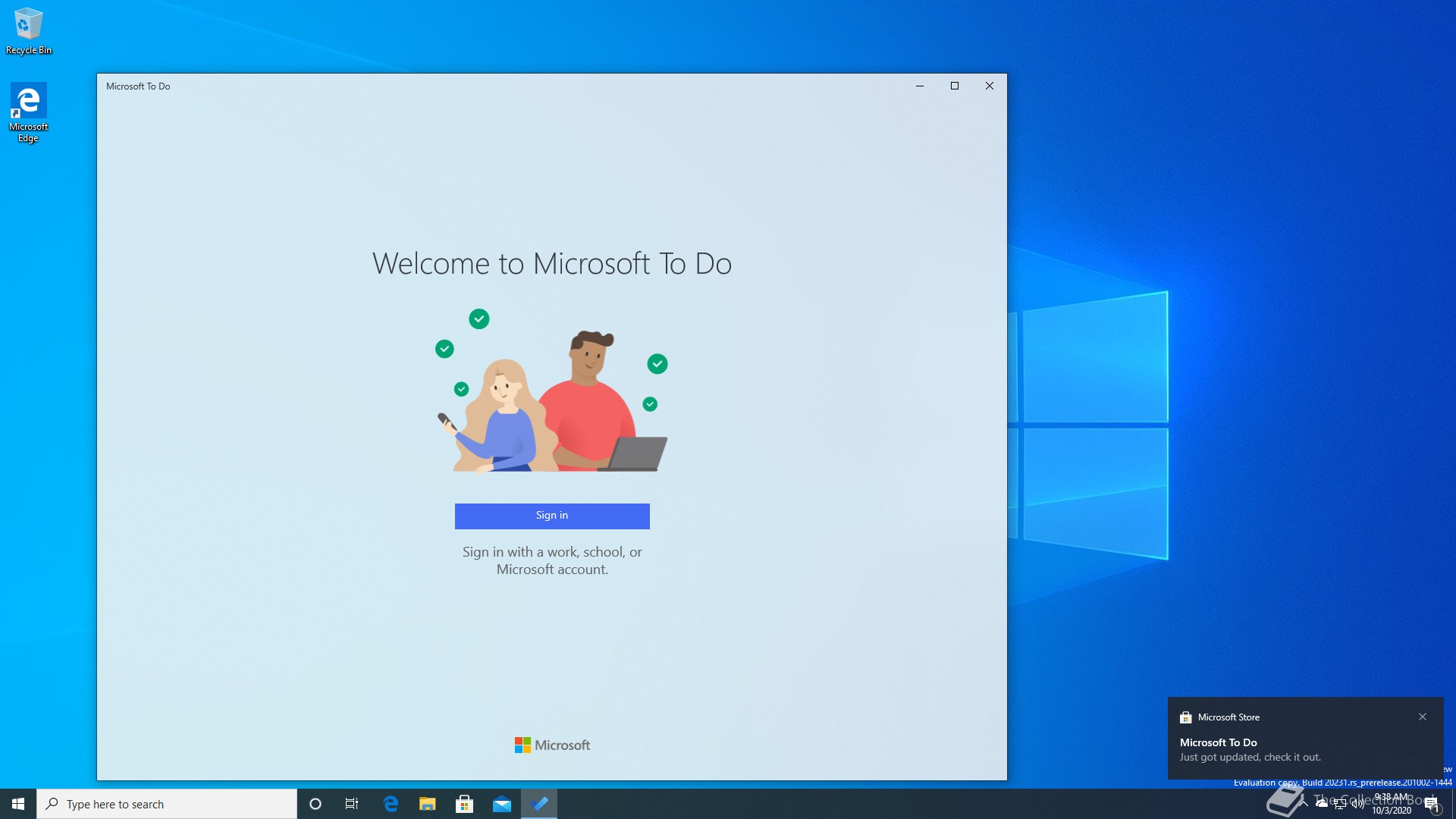Click the welcome illustration of two people
This screenshot has height=819, width=1456.
click(x=552, y=391)
